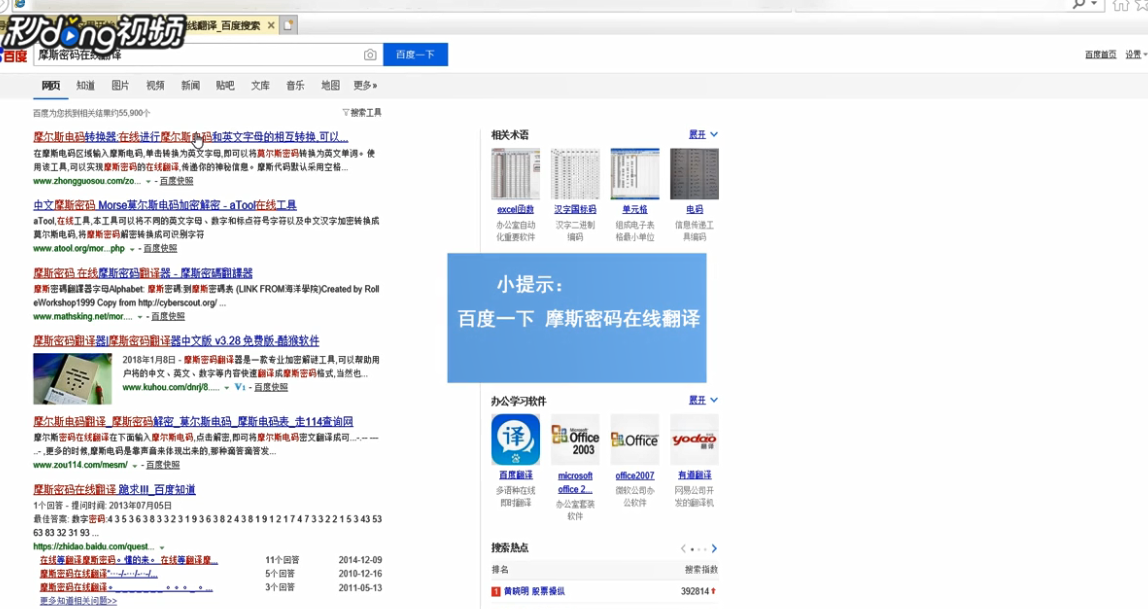The height and width of the screenshot is (609, 1148).
Task: Open 百度快照 for zou114.com result
Action: [x=163, y=465]
